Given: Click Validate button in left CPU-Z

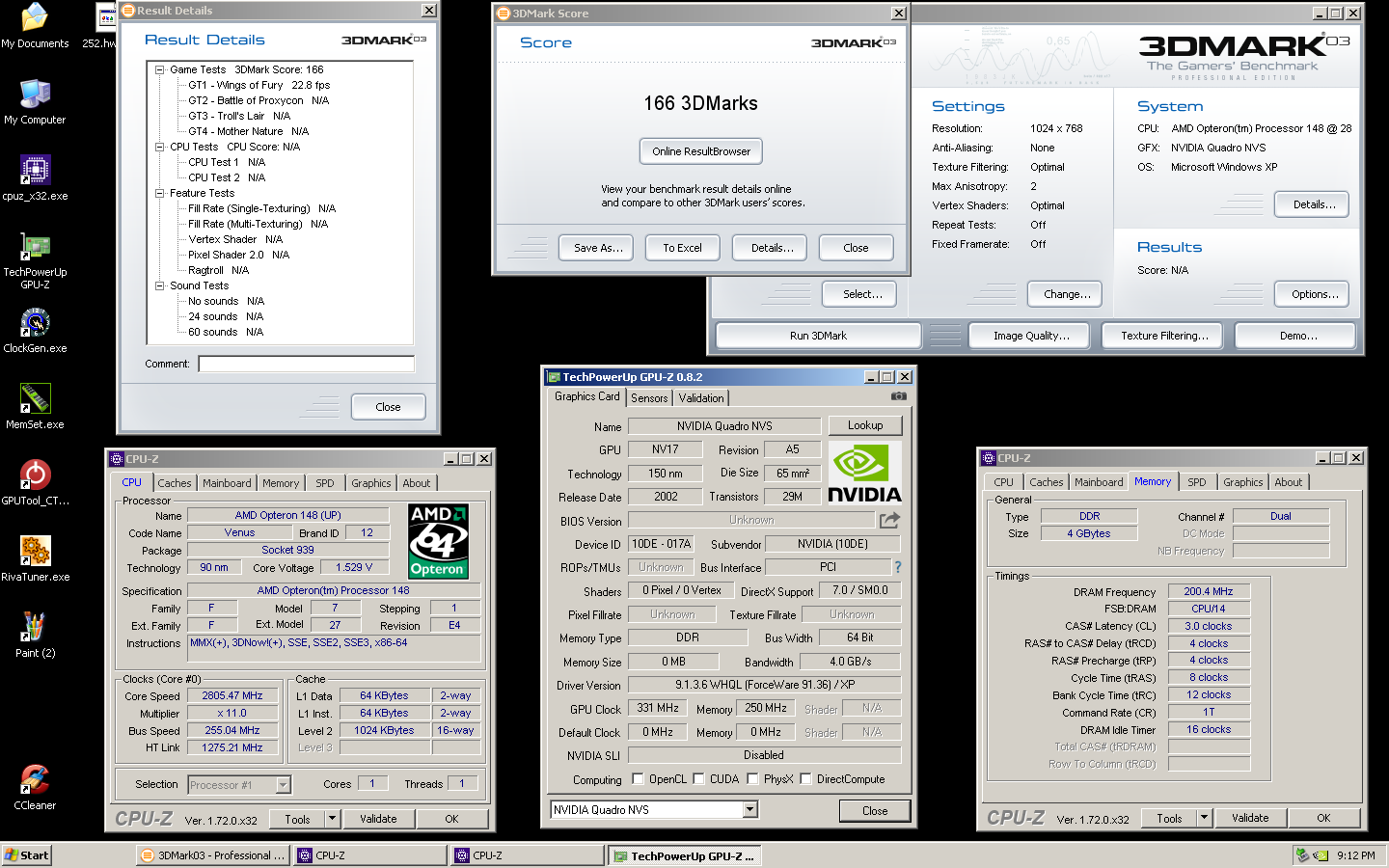Looking at the screenshot, I should 378,819.
